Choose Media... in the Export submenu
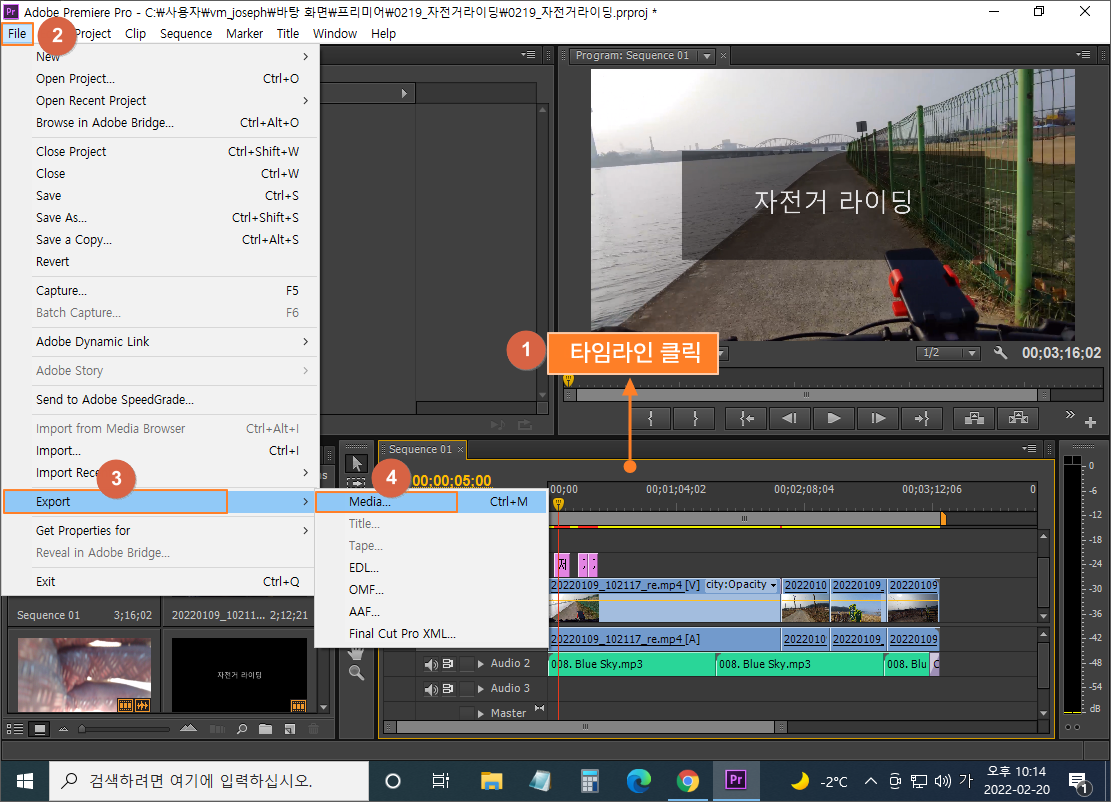1111x802 pixels. point(431,502)
